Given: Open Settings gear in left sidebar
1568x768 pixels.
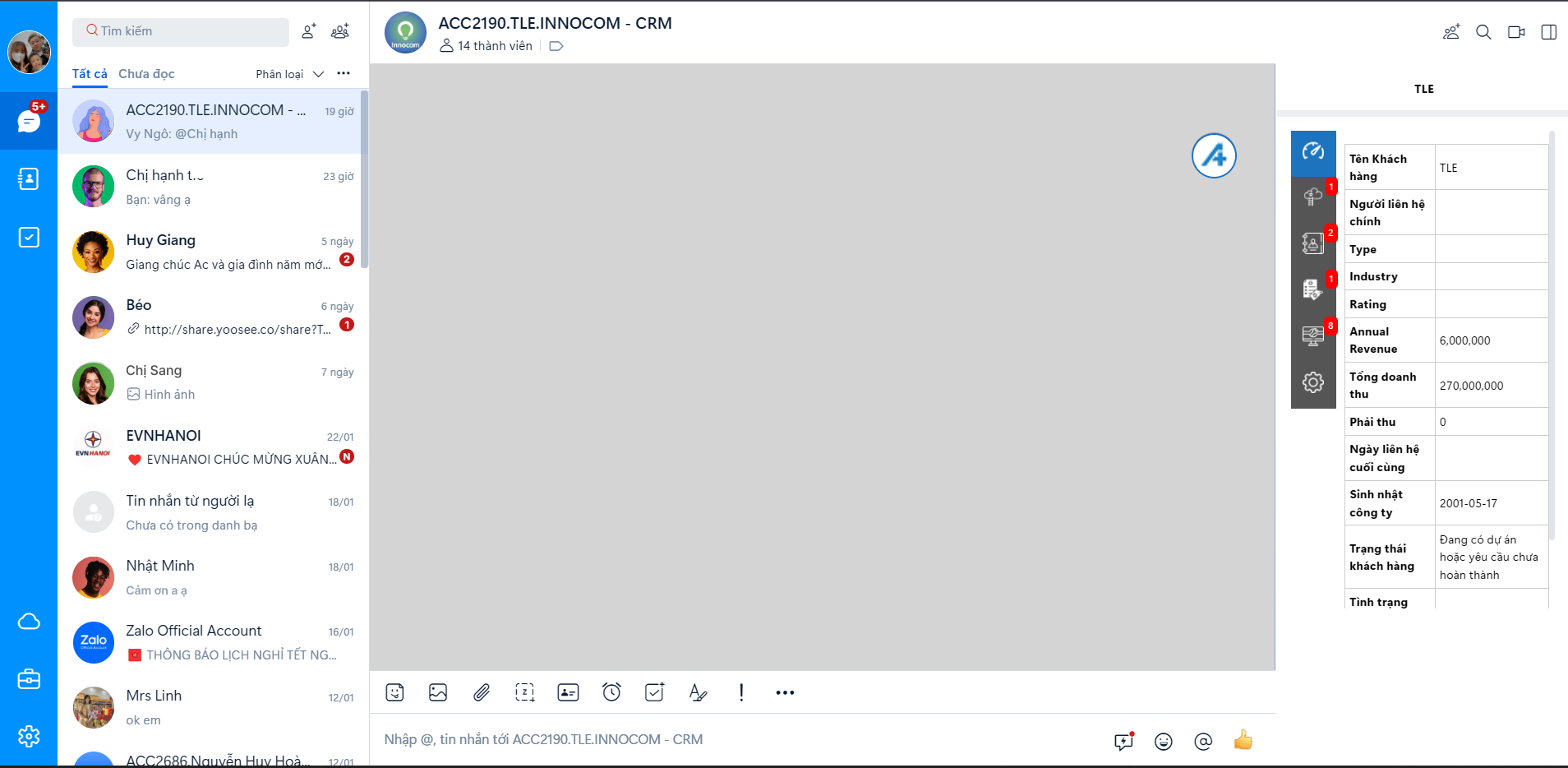Looking at the screenshot, I should click(x=29, y=736).
